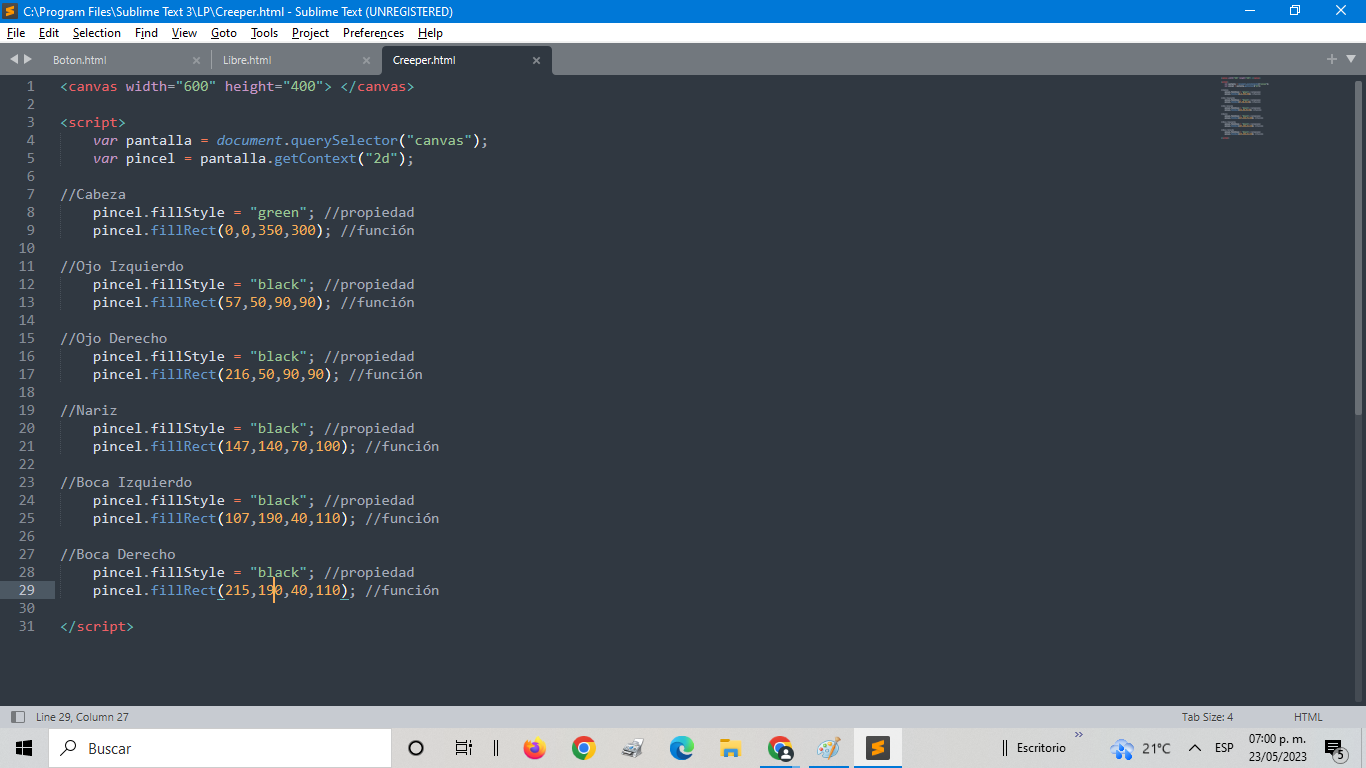
Task: Change Tab Size: 4 setting
Action: (x=1207, y=717)
